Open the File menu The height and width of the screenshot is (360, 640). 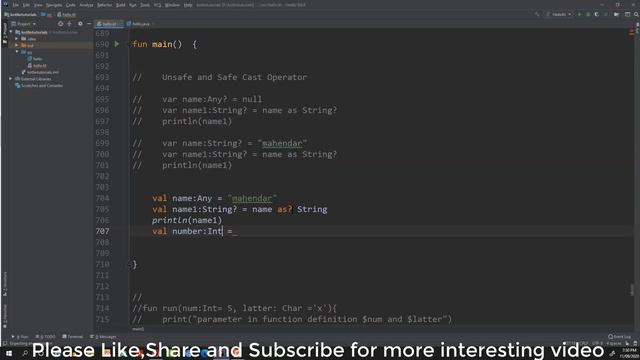[x=16, y=5]
